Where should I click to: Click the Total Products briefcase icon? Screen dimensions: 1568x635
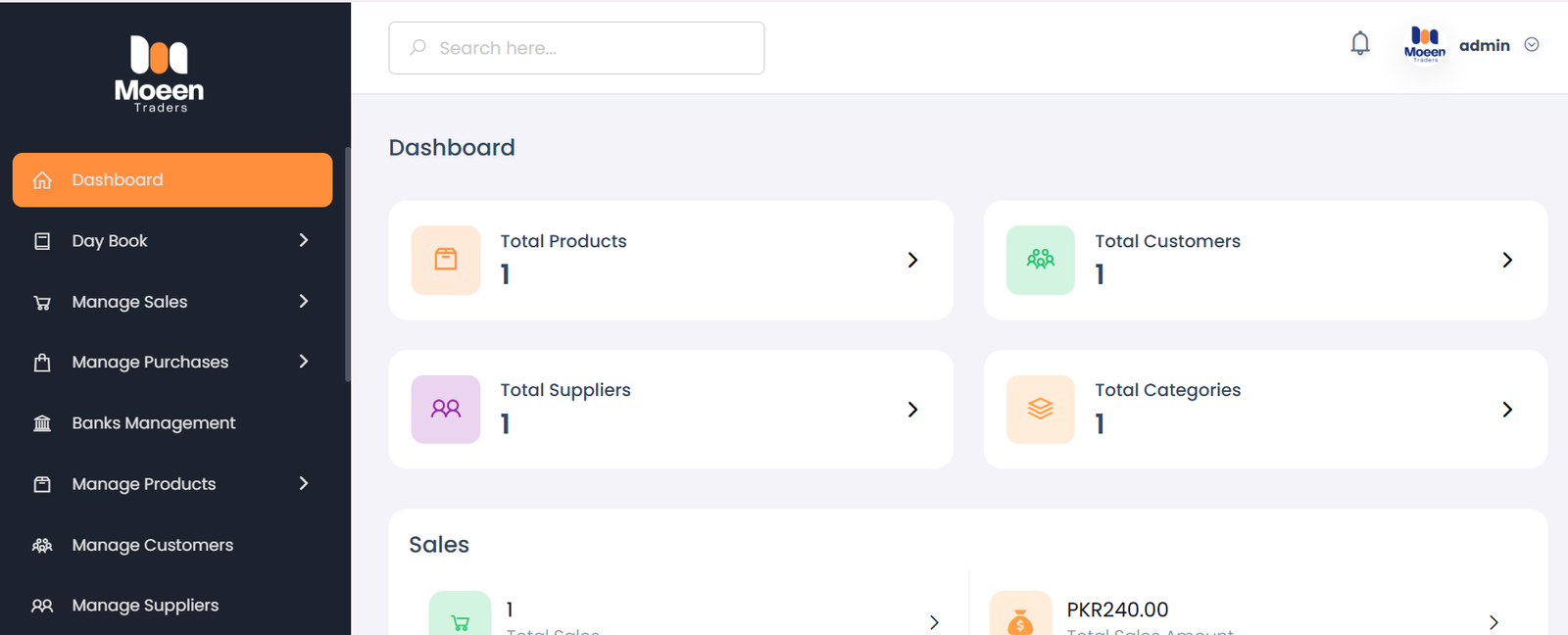446,260
